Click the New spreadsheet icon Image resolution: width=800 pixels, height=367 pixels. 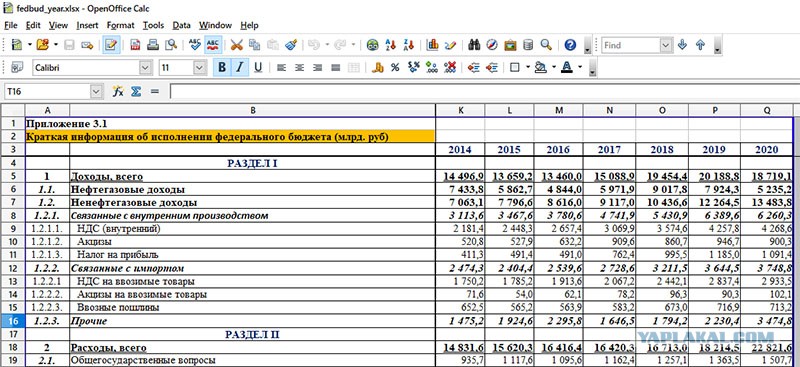pos(17,45)
